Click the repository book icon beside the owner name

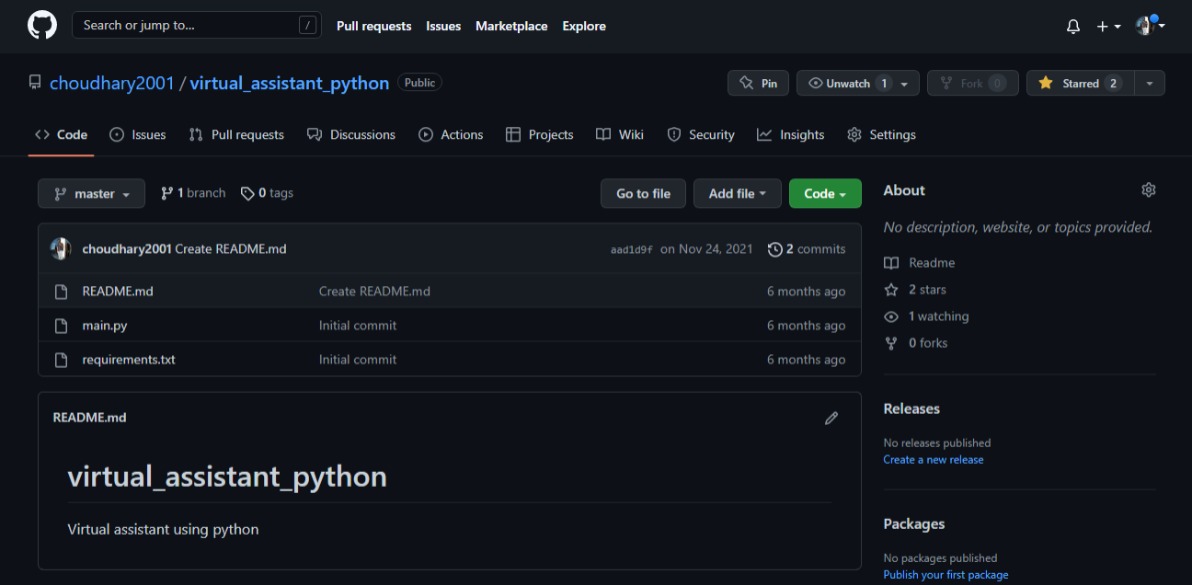coord(35,82)
